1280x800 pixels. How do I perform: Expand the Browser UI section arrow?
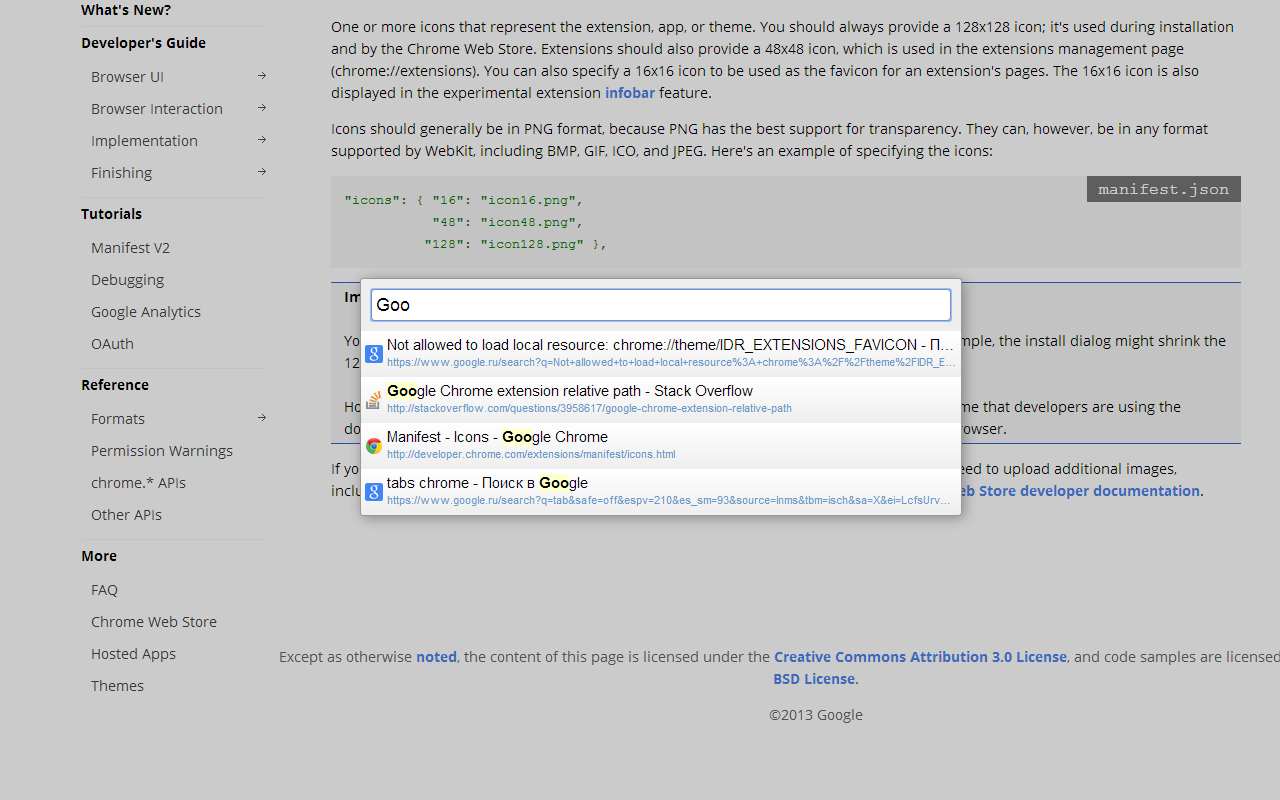click(262, 76)
